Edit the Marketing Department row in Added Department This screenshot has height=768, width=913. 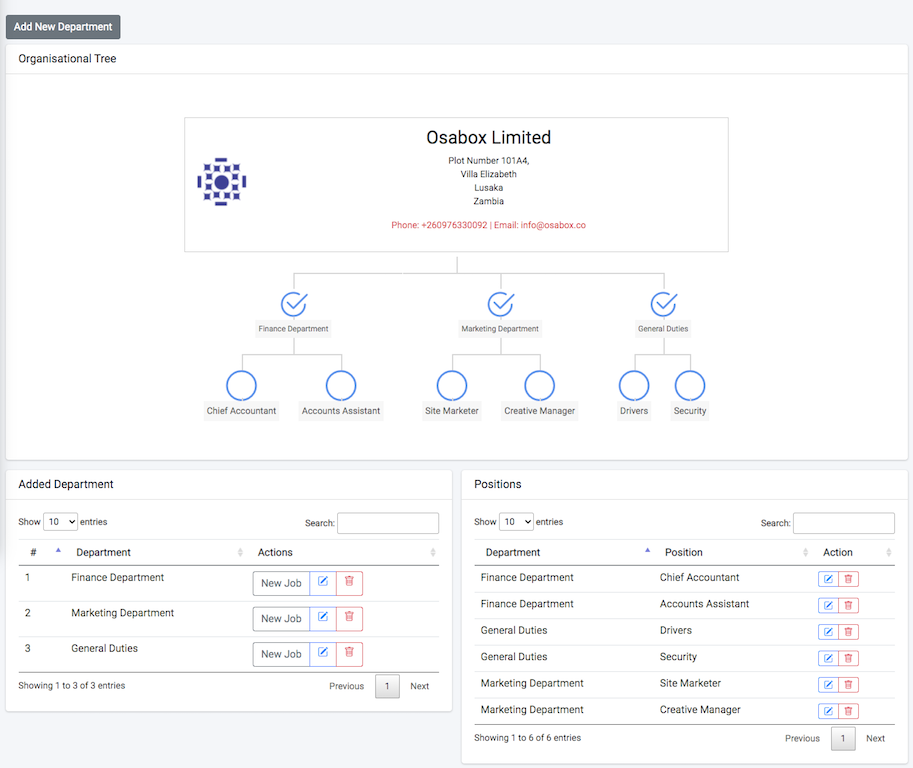pos(323,618)
